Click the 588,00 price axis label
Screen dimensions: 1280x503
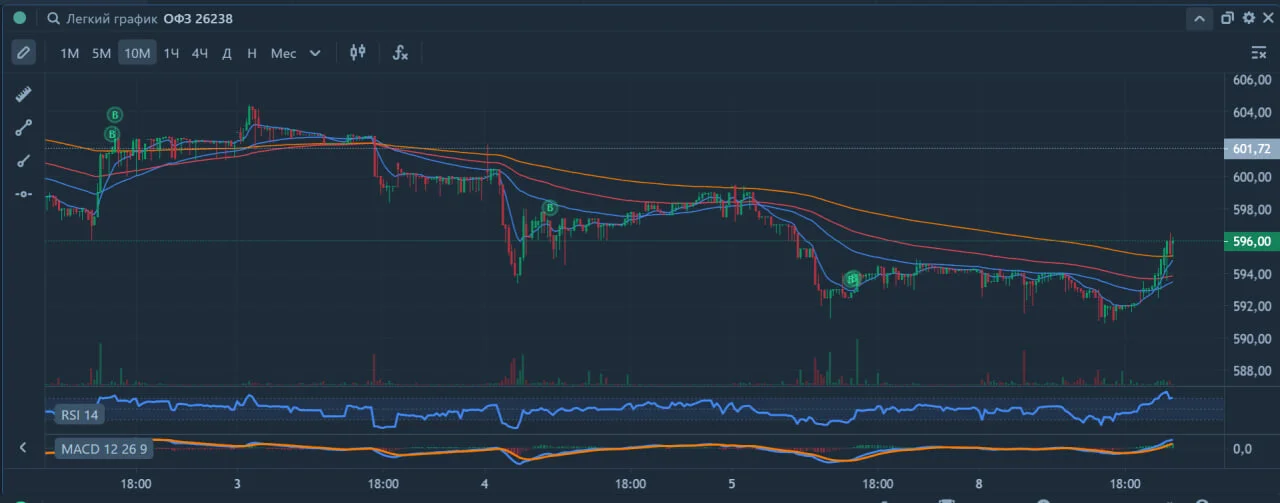(1250, 371)
